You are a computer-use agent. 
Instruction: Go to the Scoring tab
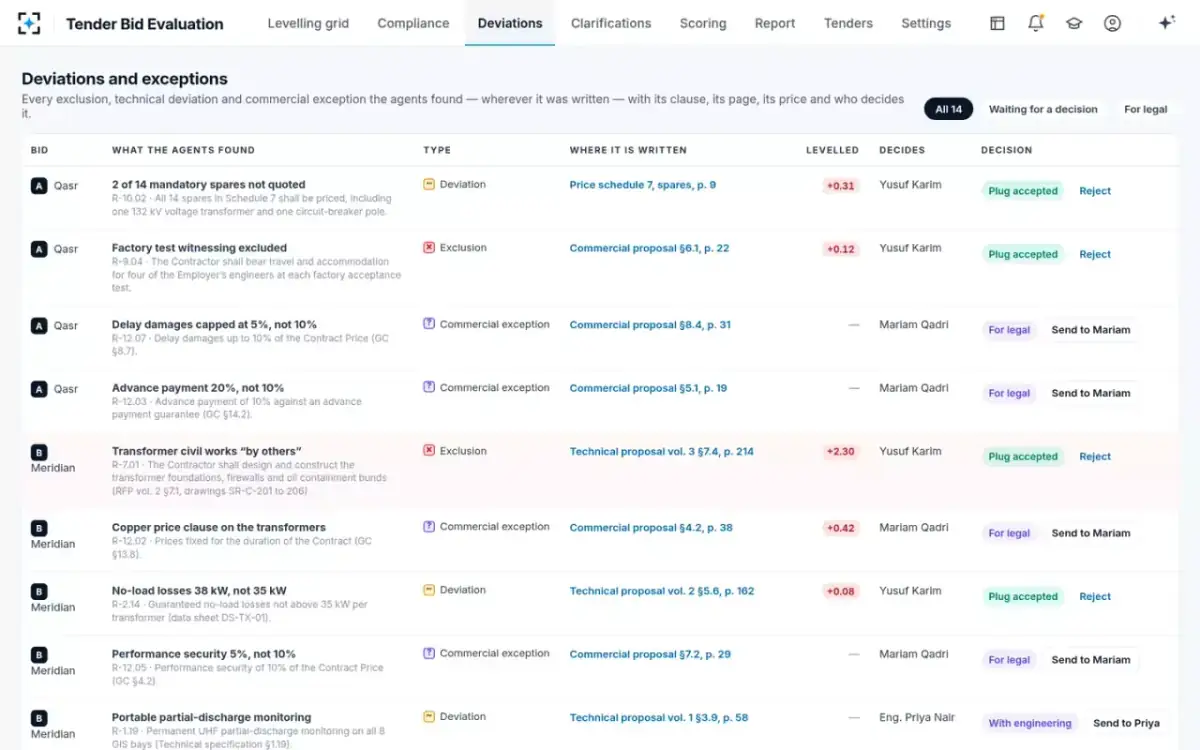tap(703, 23)
